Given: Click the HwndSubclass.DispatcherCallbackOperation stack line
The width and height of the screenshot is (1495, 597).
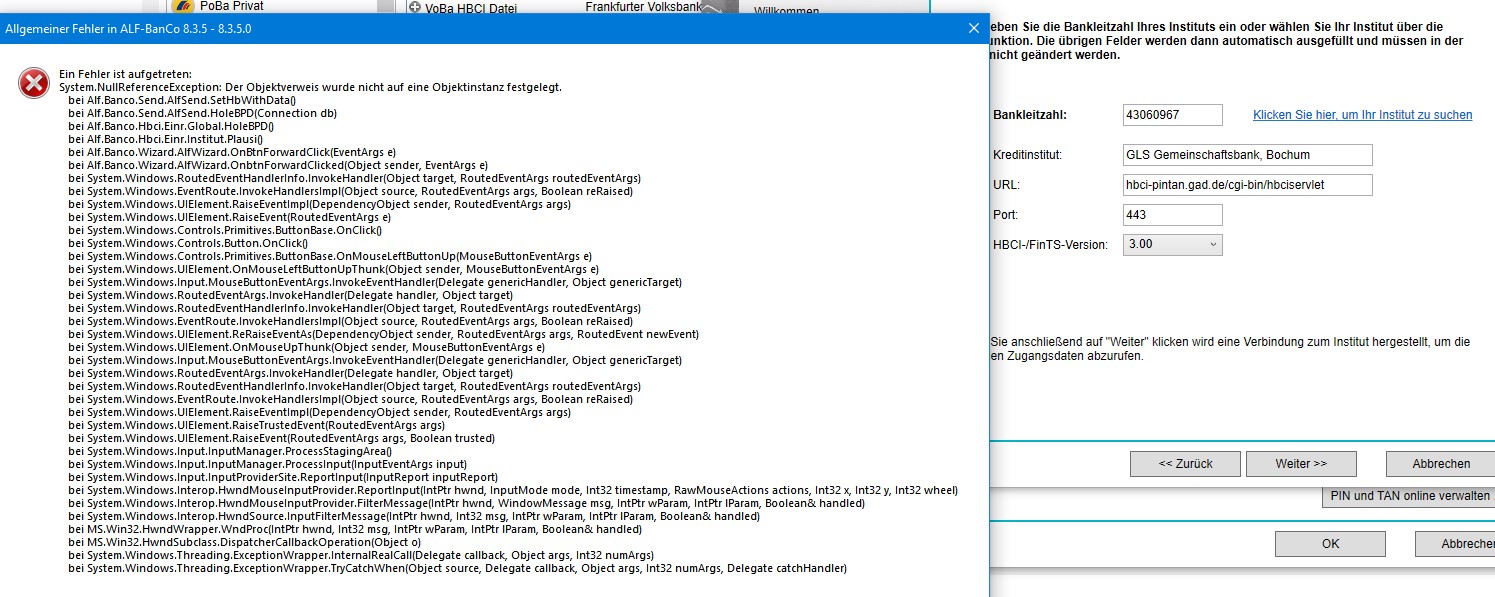Looking at the screenshot, I should 246,543.
